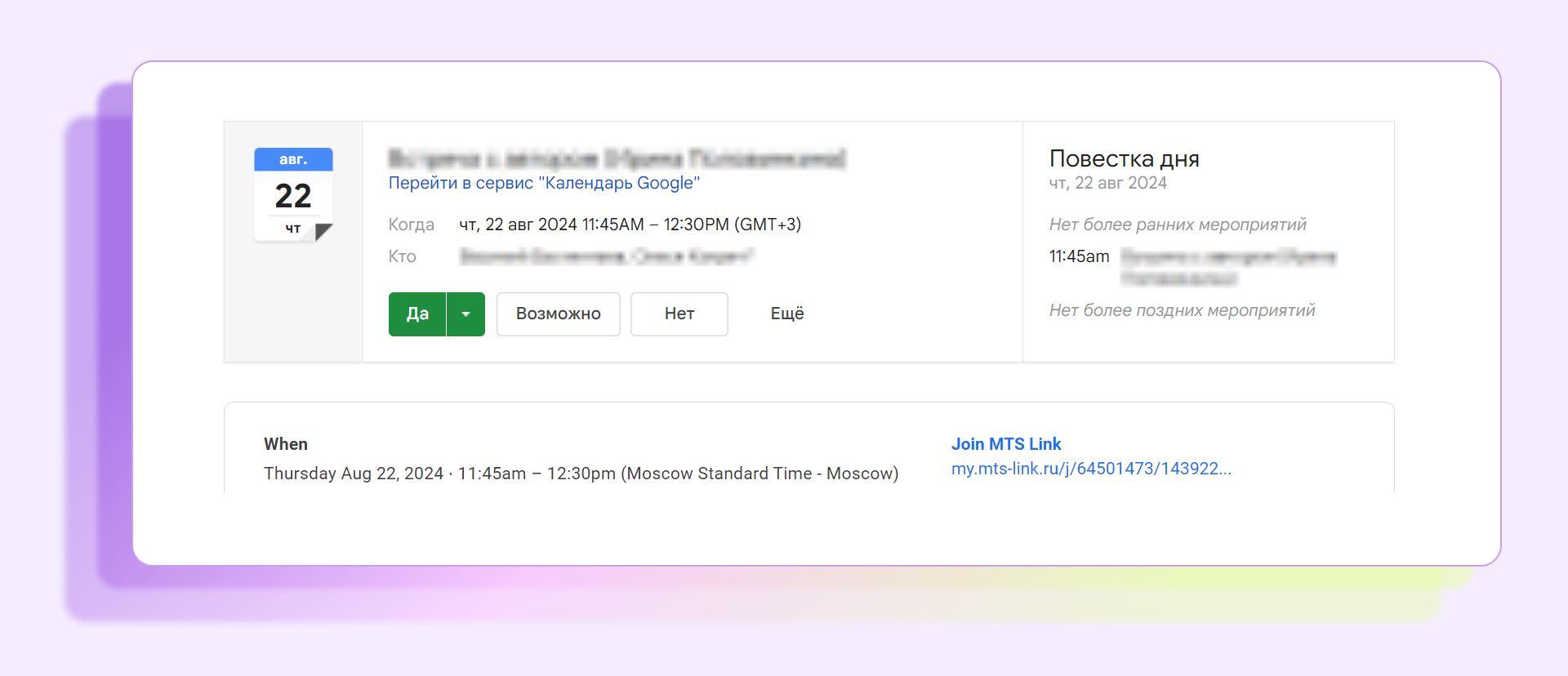Click Нет более поздних мероприятий text

tap(1183, 310)
